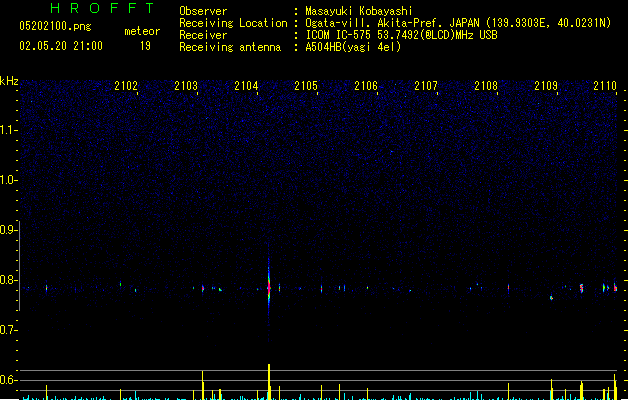
Task: Click the location text Ogata-vill. Akita-Pref. JAPAN
Action: coord(392,23)
